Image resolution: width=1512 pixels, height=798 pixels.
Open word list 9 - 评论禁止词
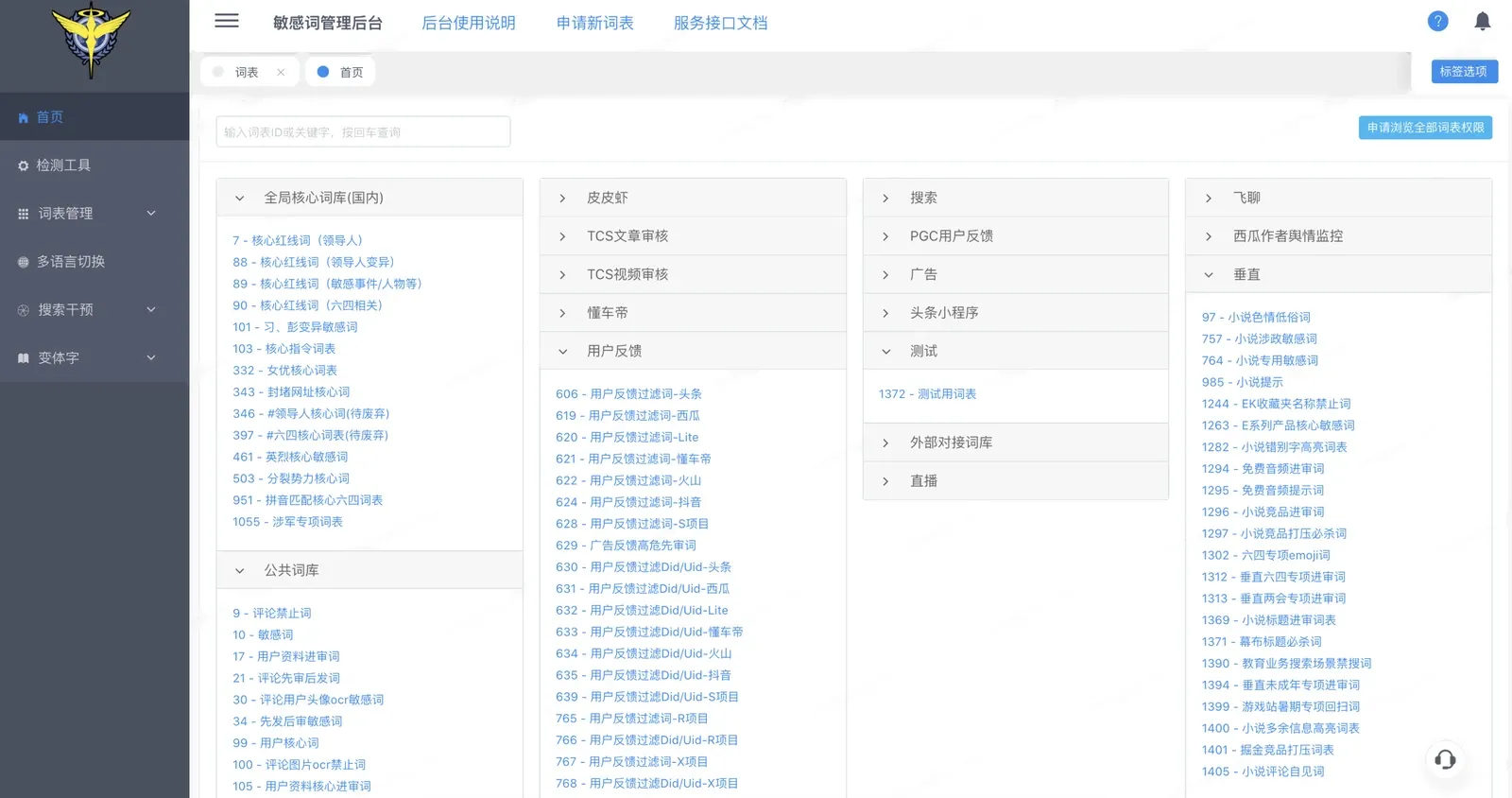272,614
